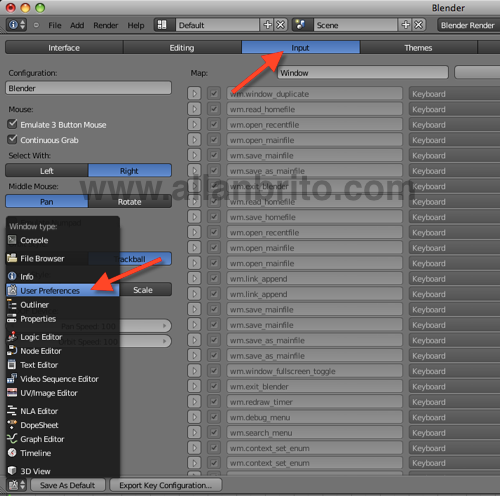The height and width of the screenshot is (496, 500).
Task: Click the Scale zoom style button
Action: (145, 290)
